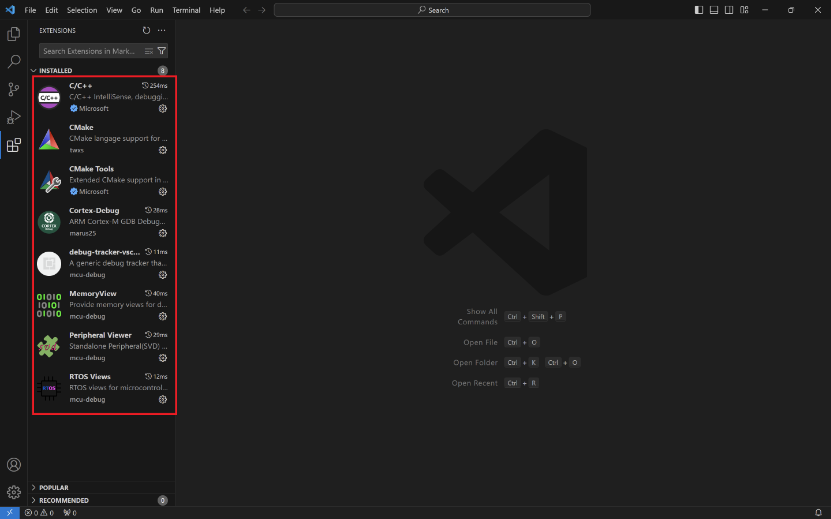831x519 pixels.
Task: Go forward with navigation arrow
Action: pos(262,10)
